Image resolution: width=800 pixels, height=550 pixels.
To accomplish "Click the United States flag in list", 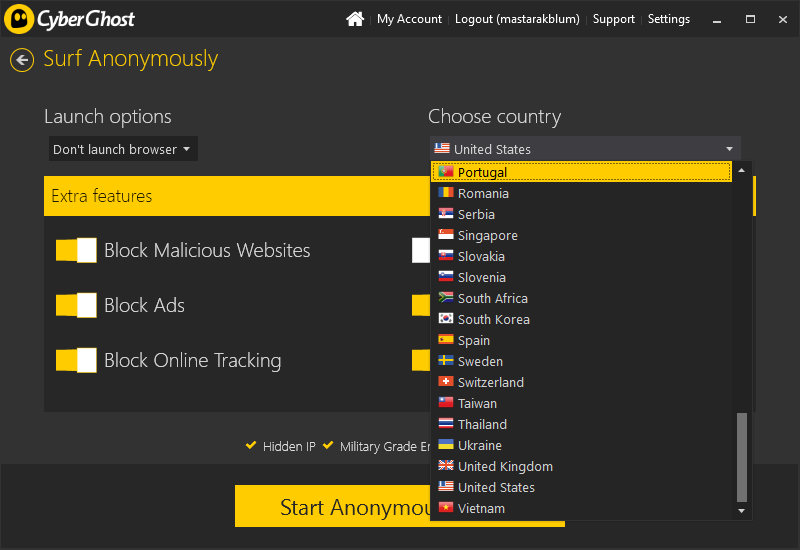I will (x=446, y=486).
